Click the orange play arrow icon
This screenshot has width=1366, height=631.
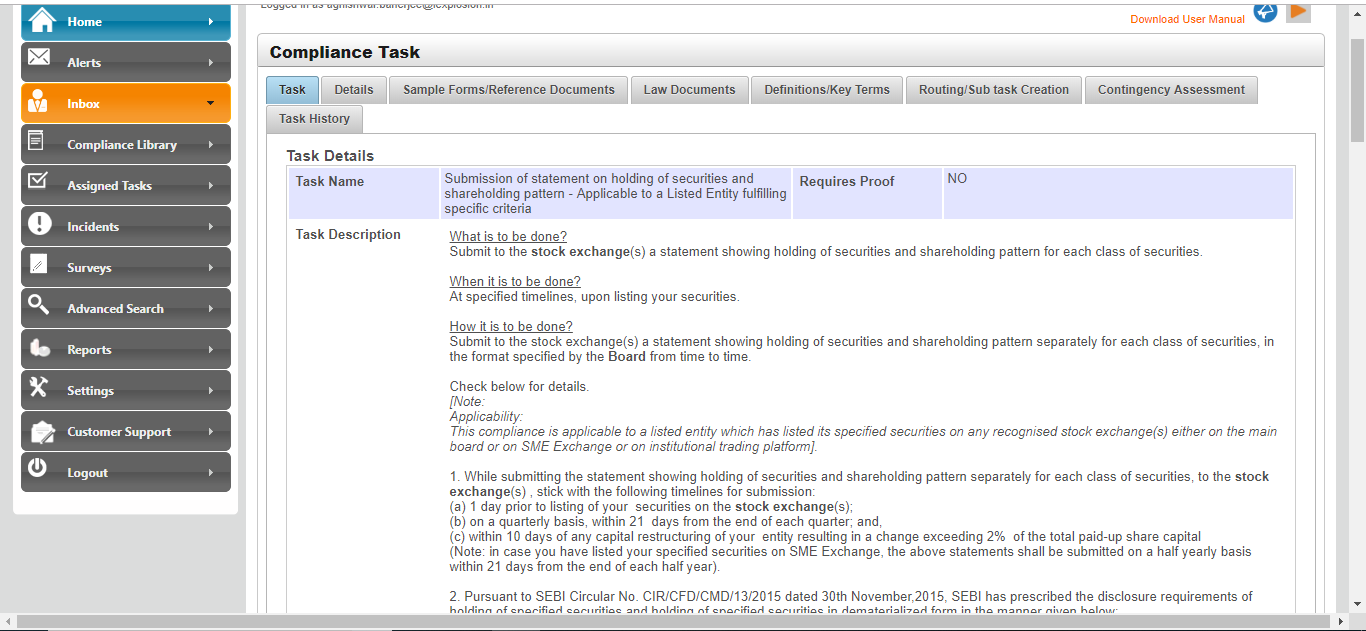(x=1298, y=11)
